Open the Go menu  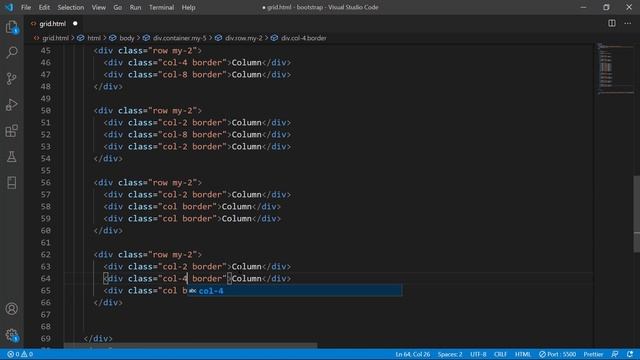[x=118, y=7]
